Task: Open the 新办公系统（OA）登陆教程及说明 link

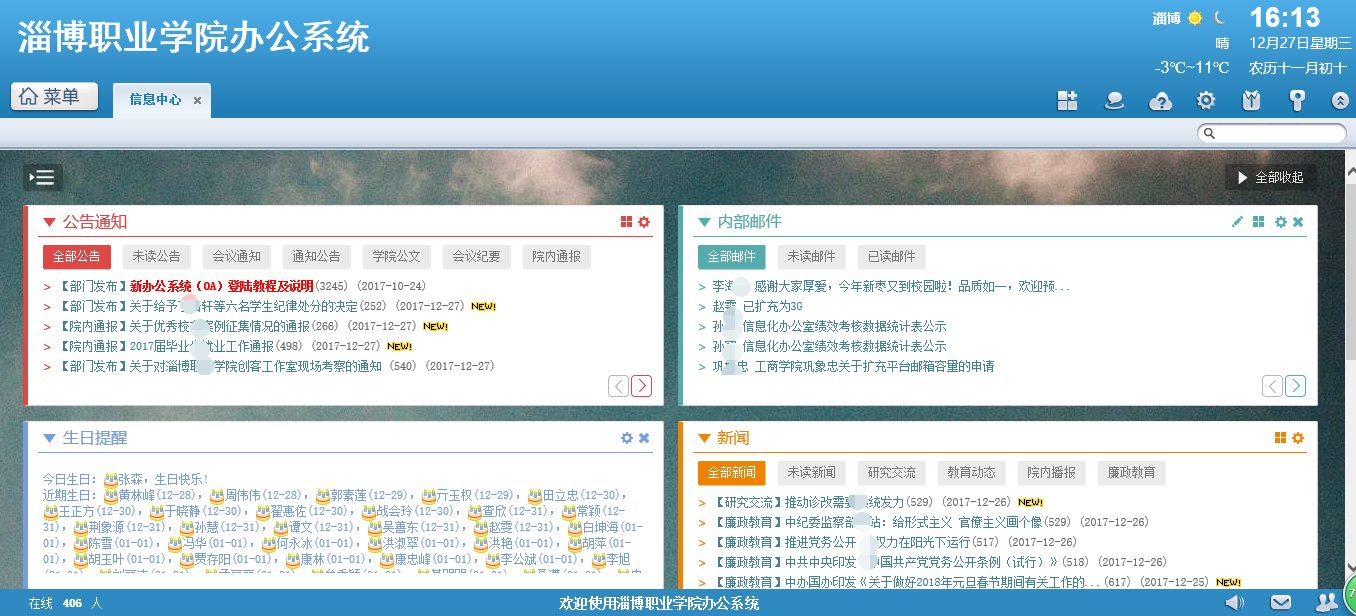Action: (221, 286)
